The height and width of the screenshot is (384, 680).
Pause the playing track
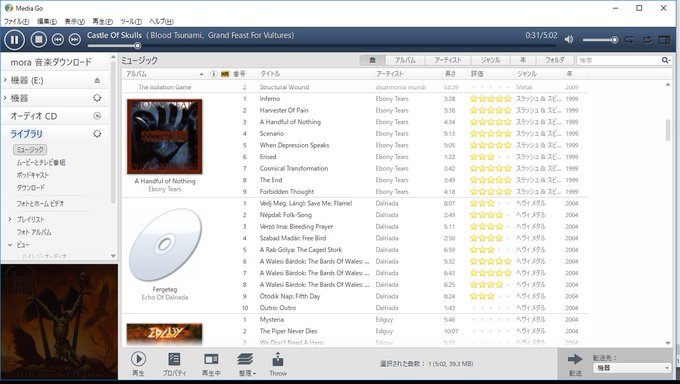click(14, 39)
